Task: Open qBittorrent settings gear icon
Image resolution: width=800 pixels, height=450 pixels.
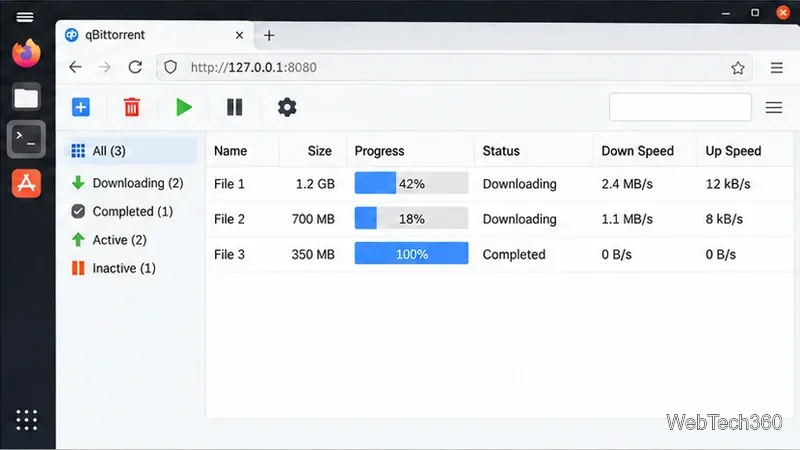Action: pos(287,107)
